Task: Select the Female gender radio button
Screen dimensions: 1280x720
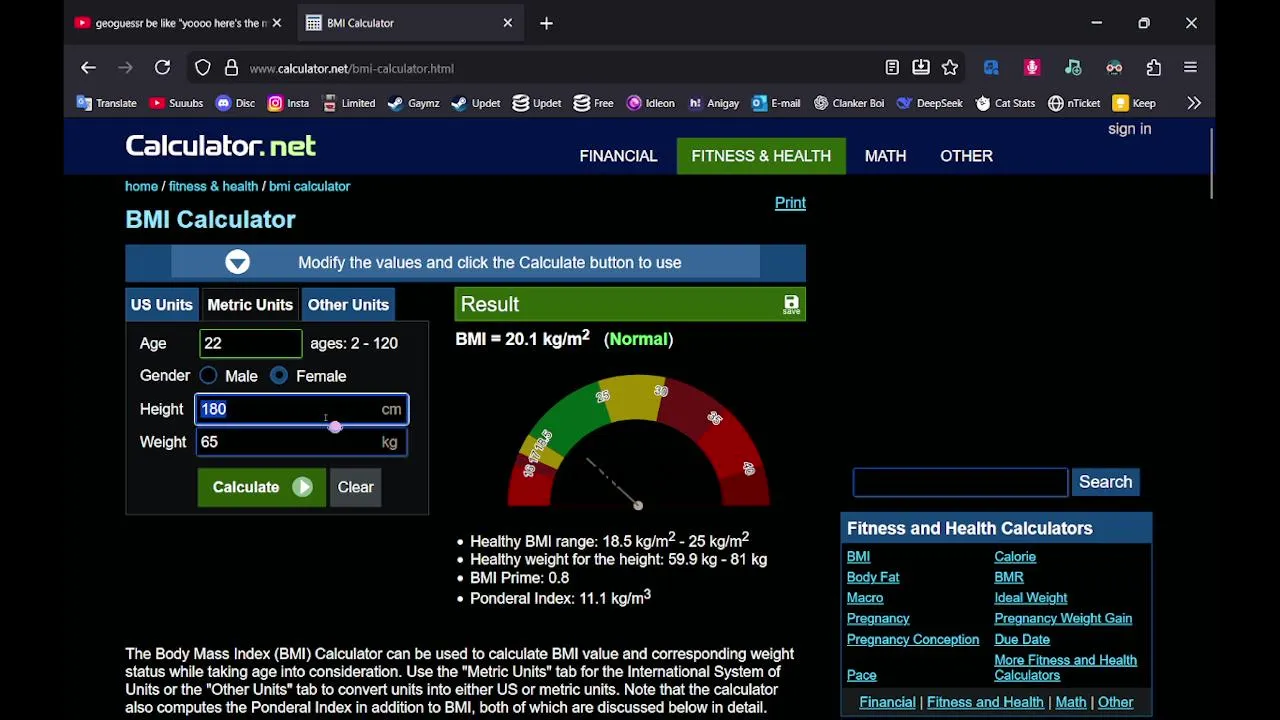Action: click(x=279, y=376)
